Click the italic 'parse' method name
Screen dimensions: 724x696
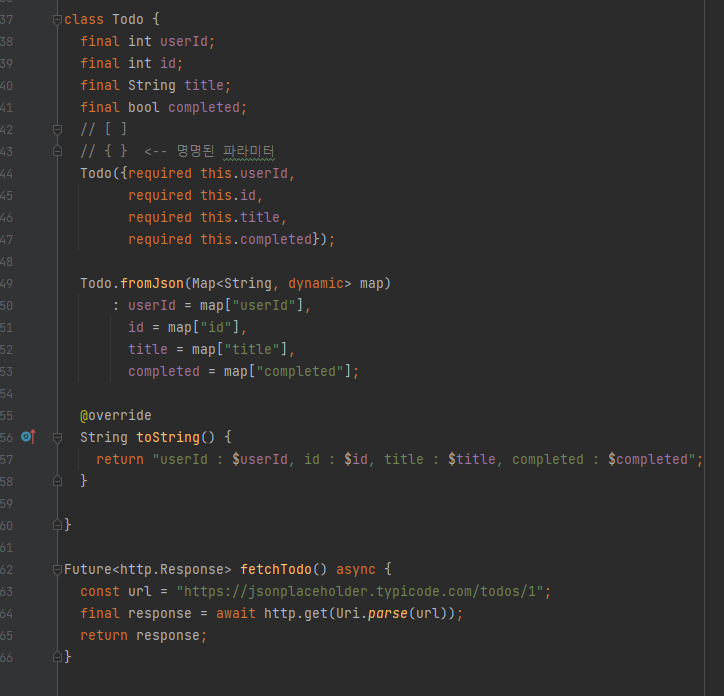point(387,614)
